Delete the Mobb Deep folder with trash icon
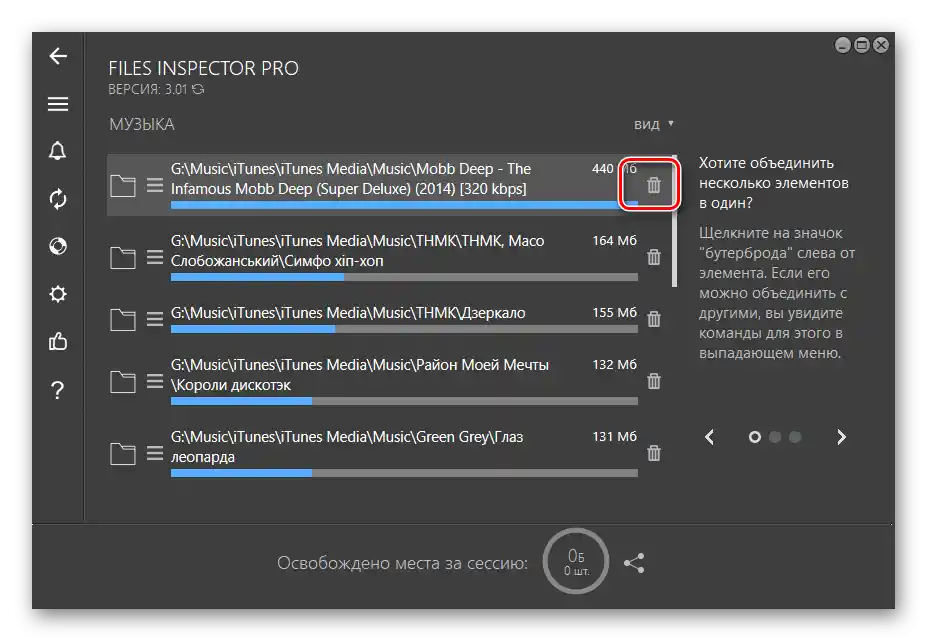The width and height of the screenshot is (927, 641). click(653, 185)
